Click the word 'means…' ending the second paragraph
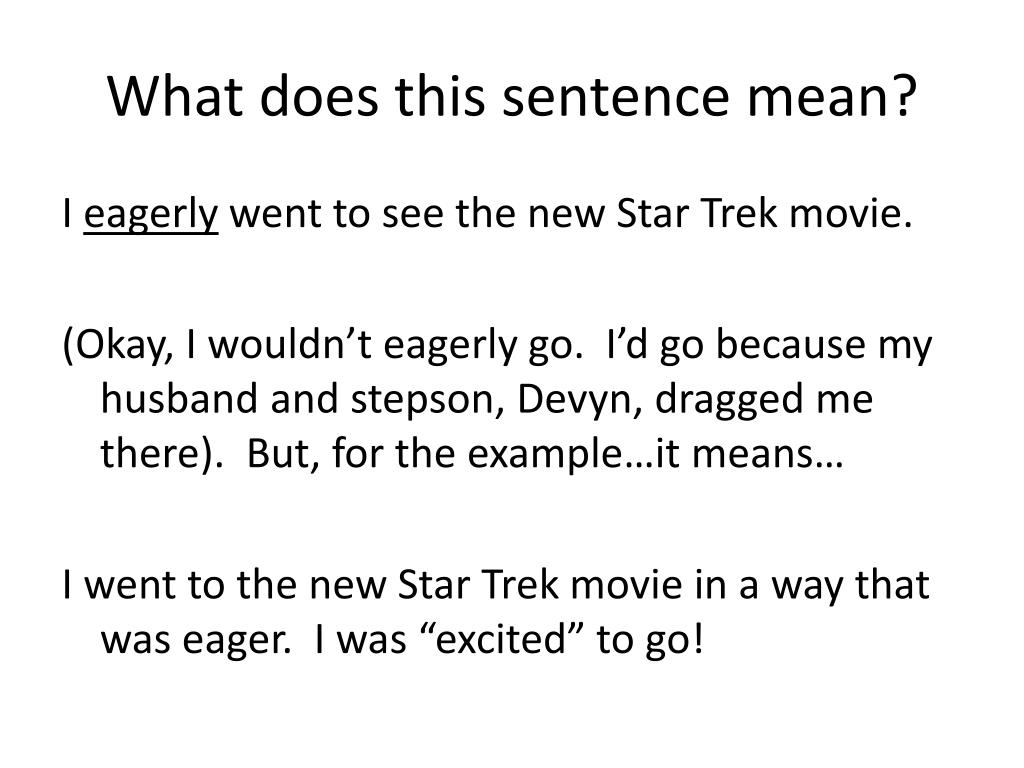1024x768 pixels. (768, 455)
